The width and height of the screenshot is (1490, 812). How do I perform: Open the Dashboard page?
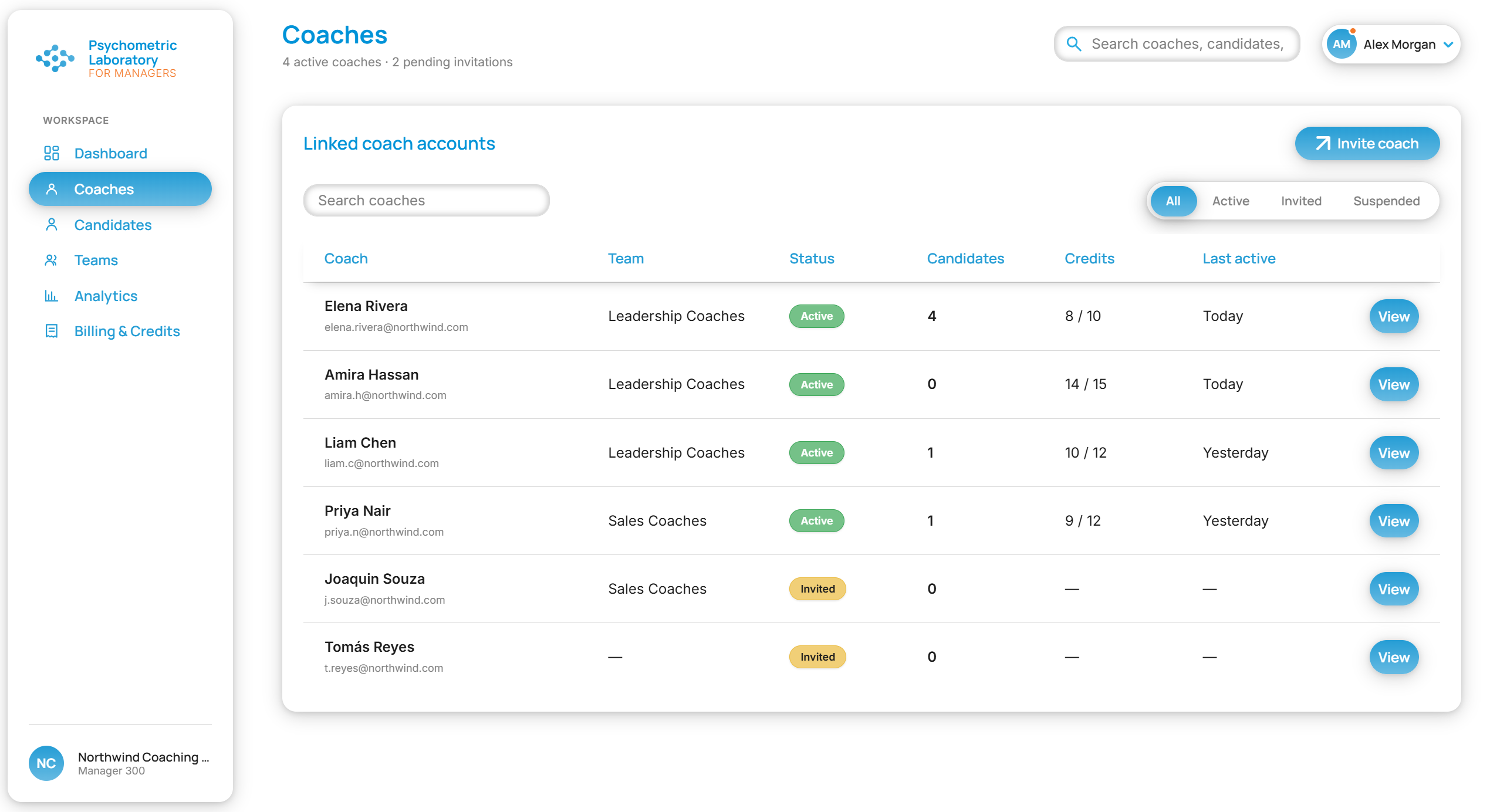pyautogui.click(x=120, y=153)
